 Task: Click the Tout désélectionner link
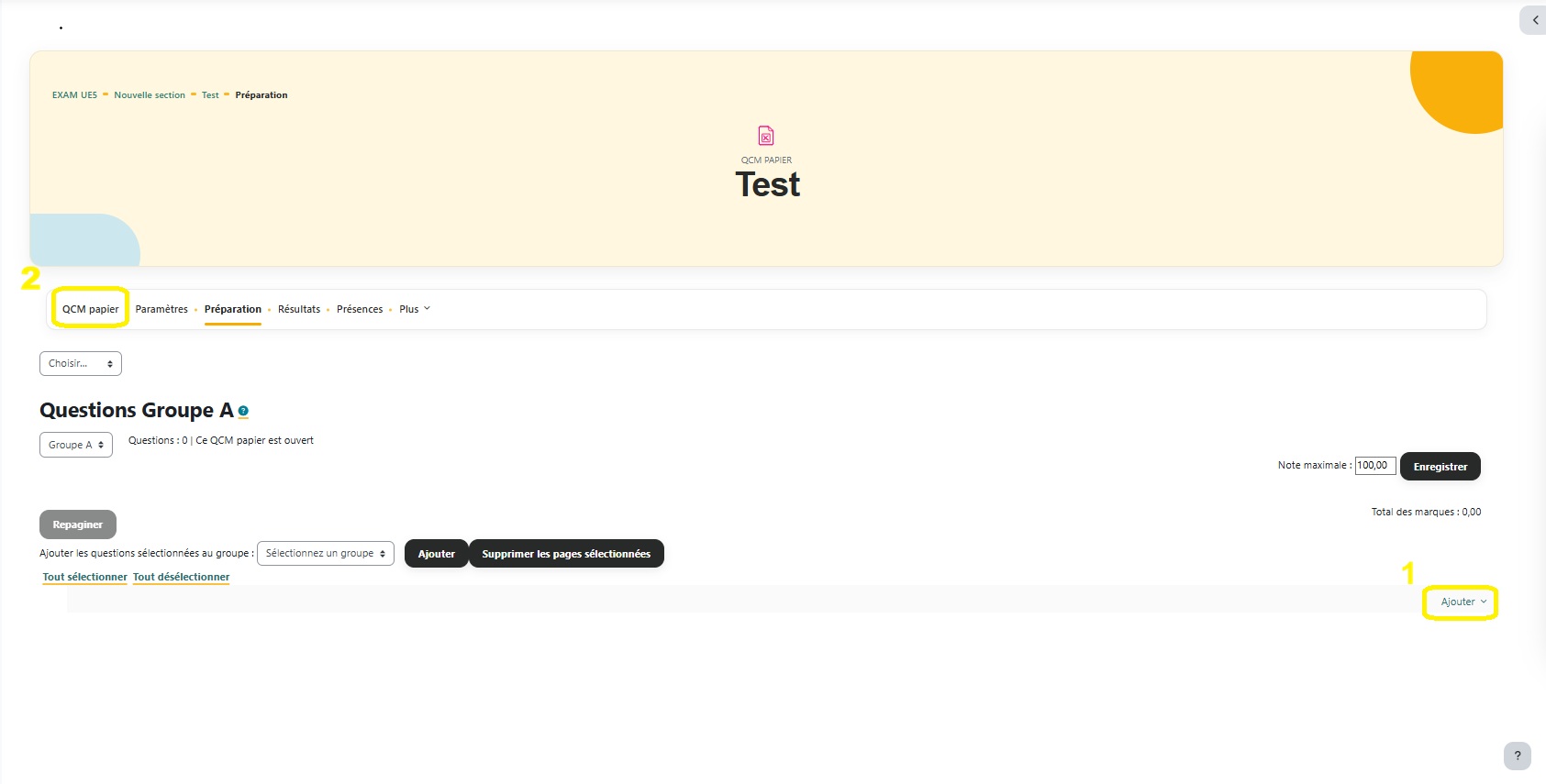(x=182, y=577)
